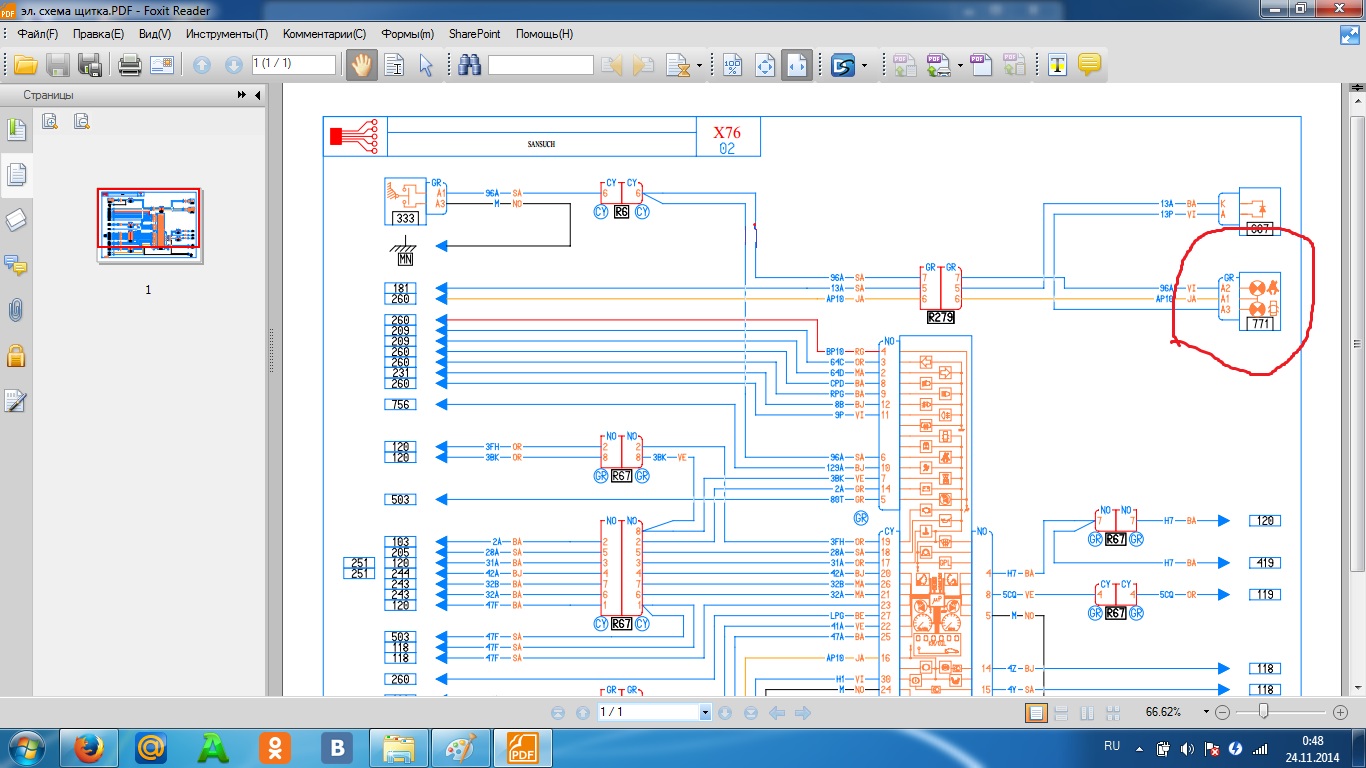Click the zoom slider handle

(1264, 712)
